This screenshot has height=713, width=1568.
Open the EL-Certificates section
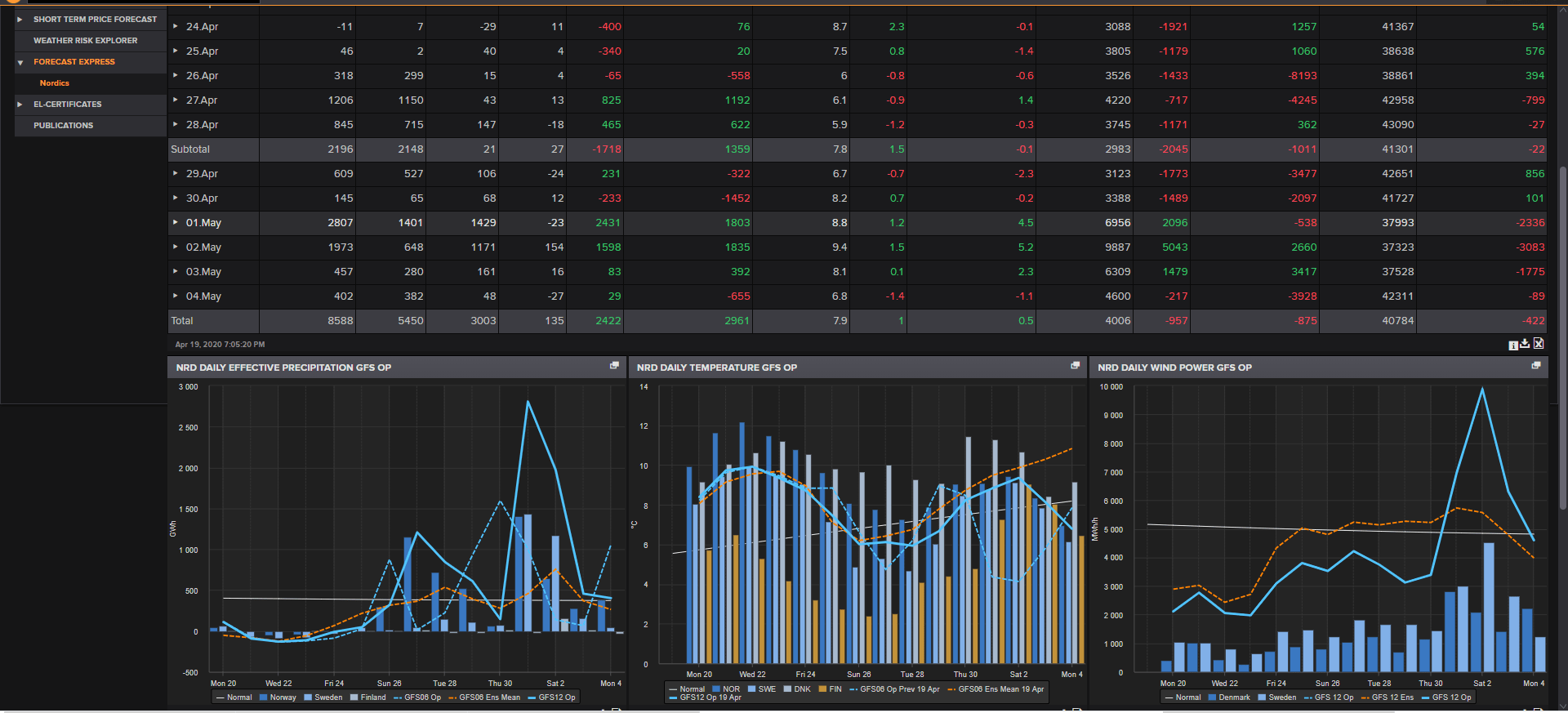(67, 104)
